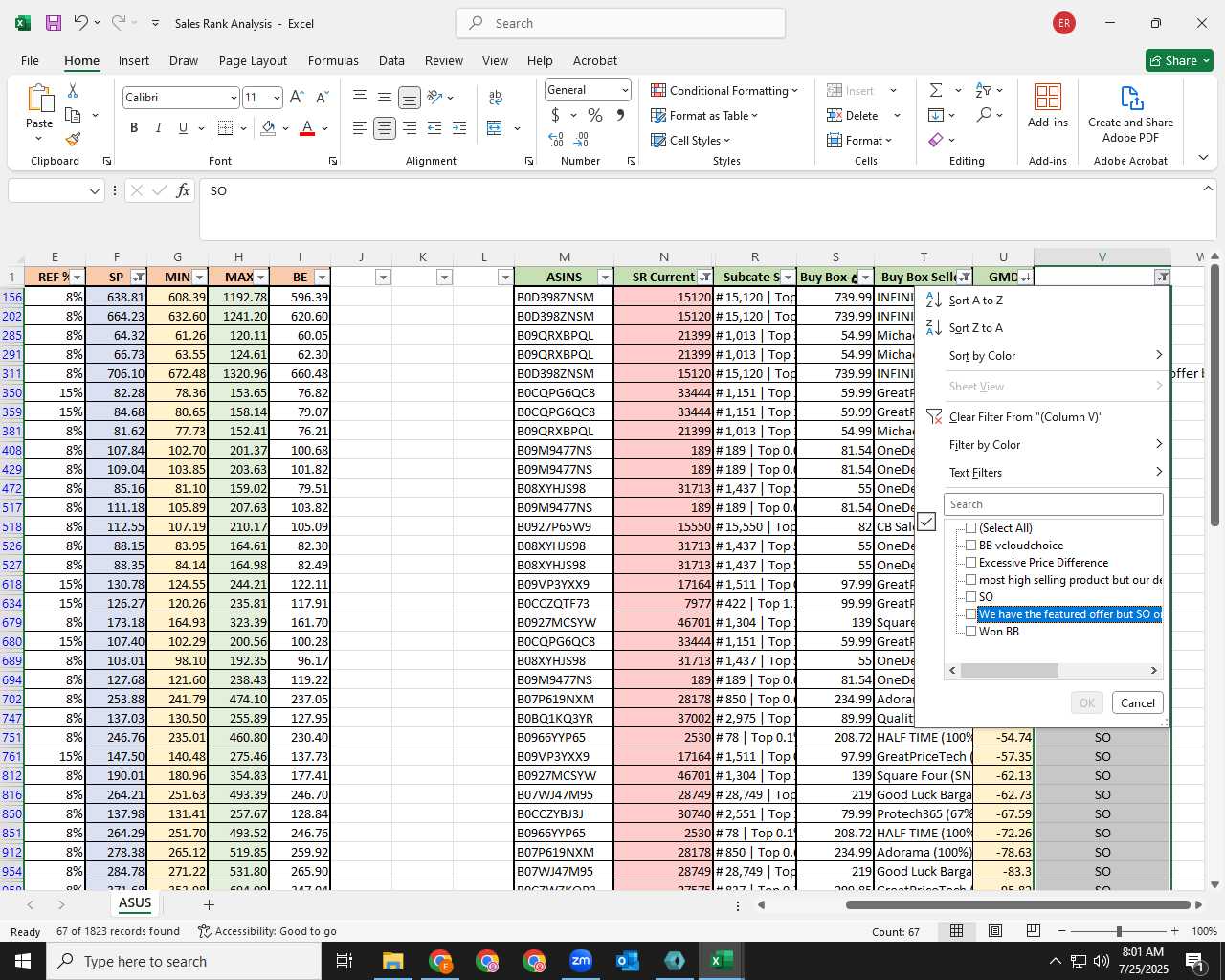Toggle the select-multiple-items checkbox beside Search

pyautogui.click(x=925, y=522)
